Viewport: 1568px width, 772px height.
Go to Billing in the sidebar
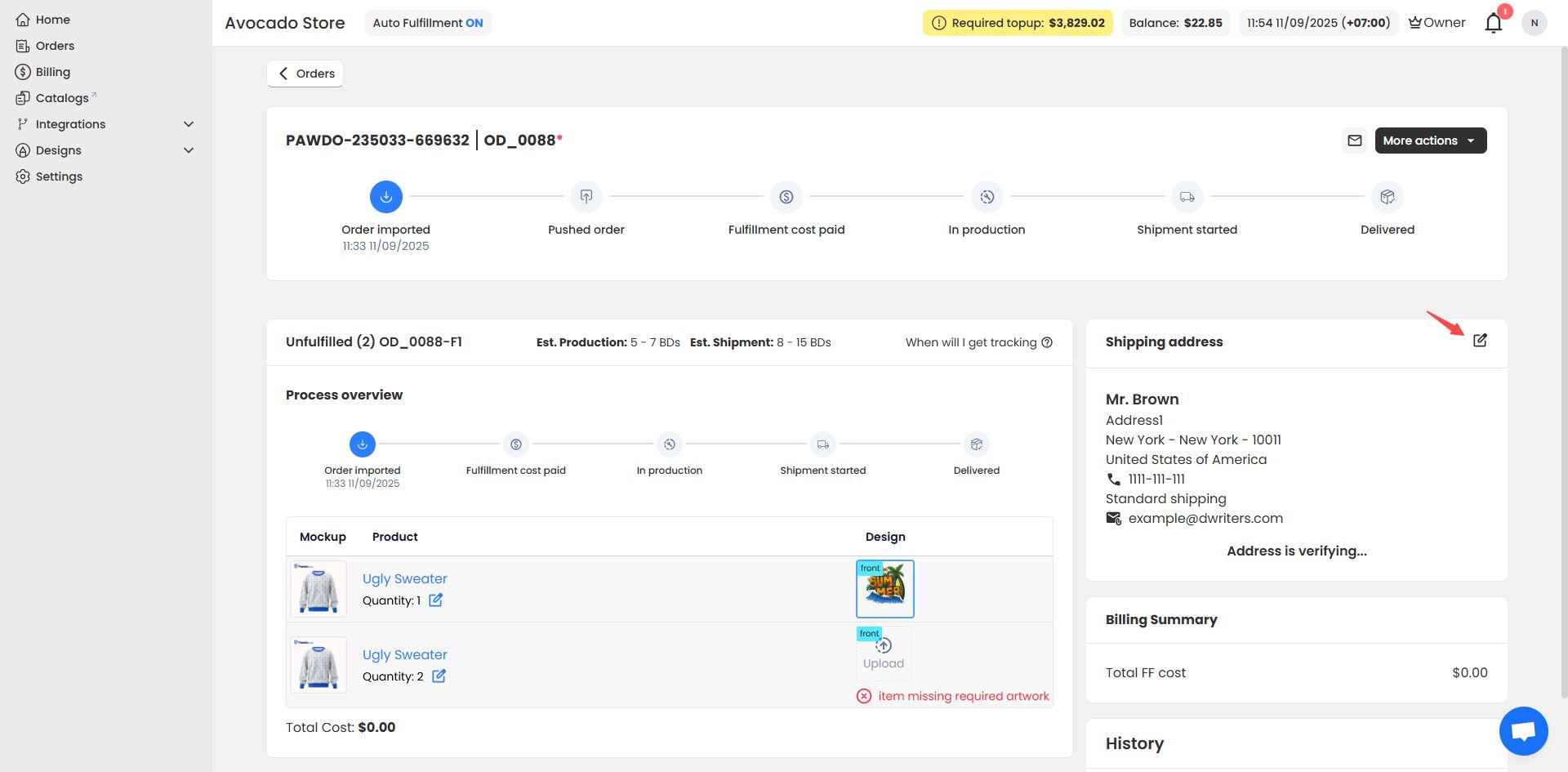tap(53, 72)
